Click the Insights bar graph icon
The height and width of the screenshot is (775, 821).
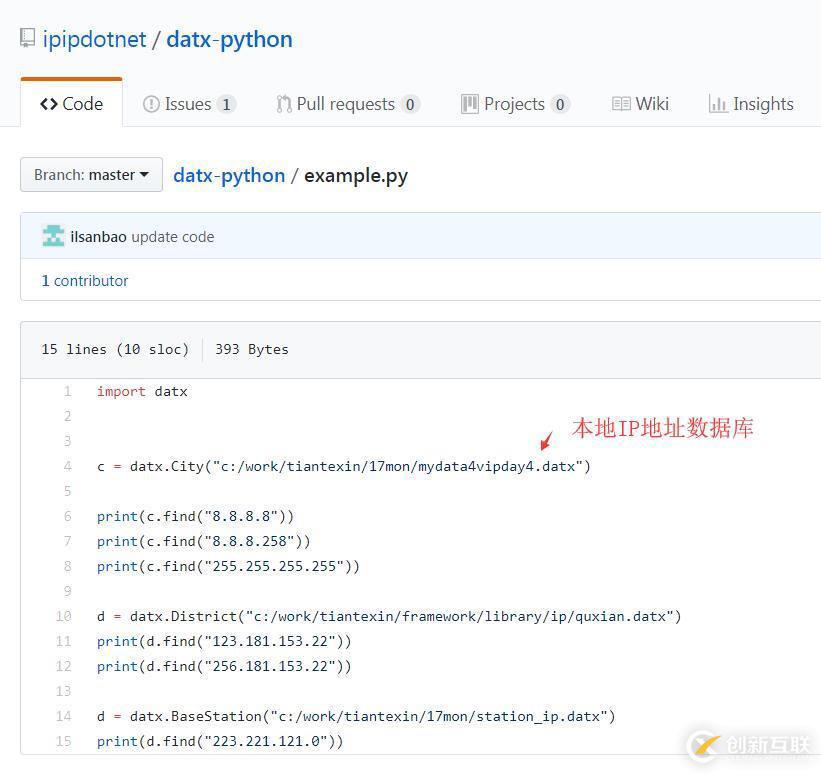717,104
